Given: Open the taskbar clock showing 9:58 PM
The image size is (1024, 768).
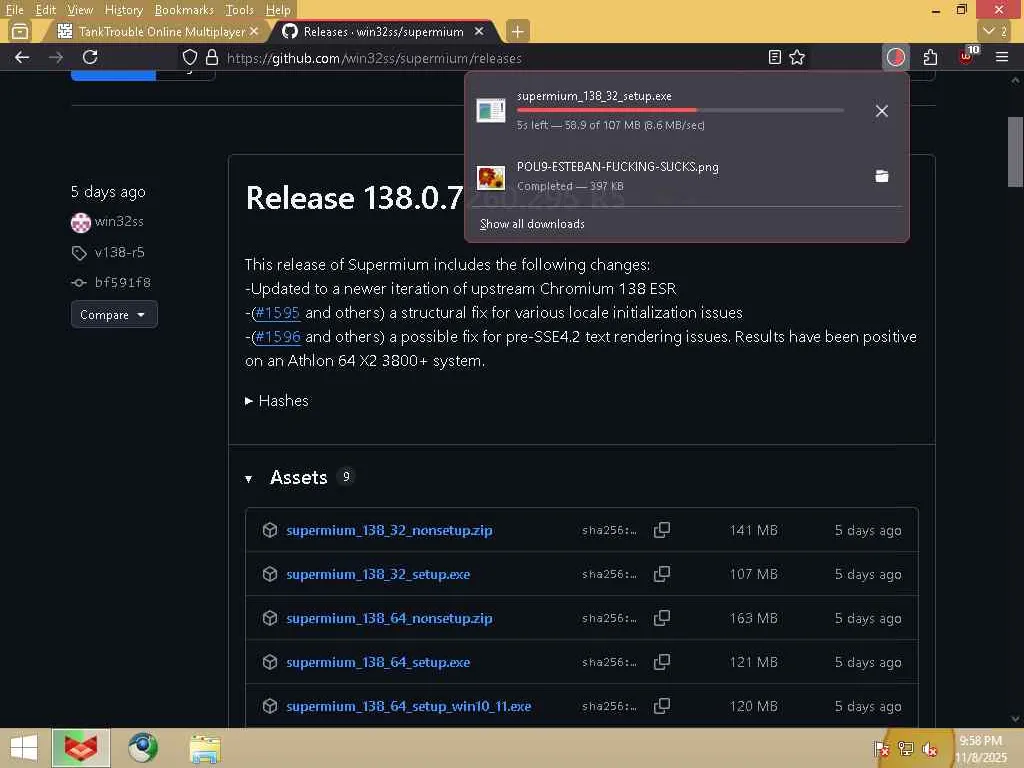Looking at the screenshot, I should (981, 748).
